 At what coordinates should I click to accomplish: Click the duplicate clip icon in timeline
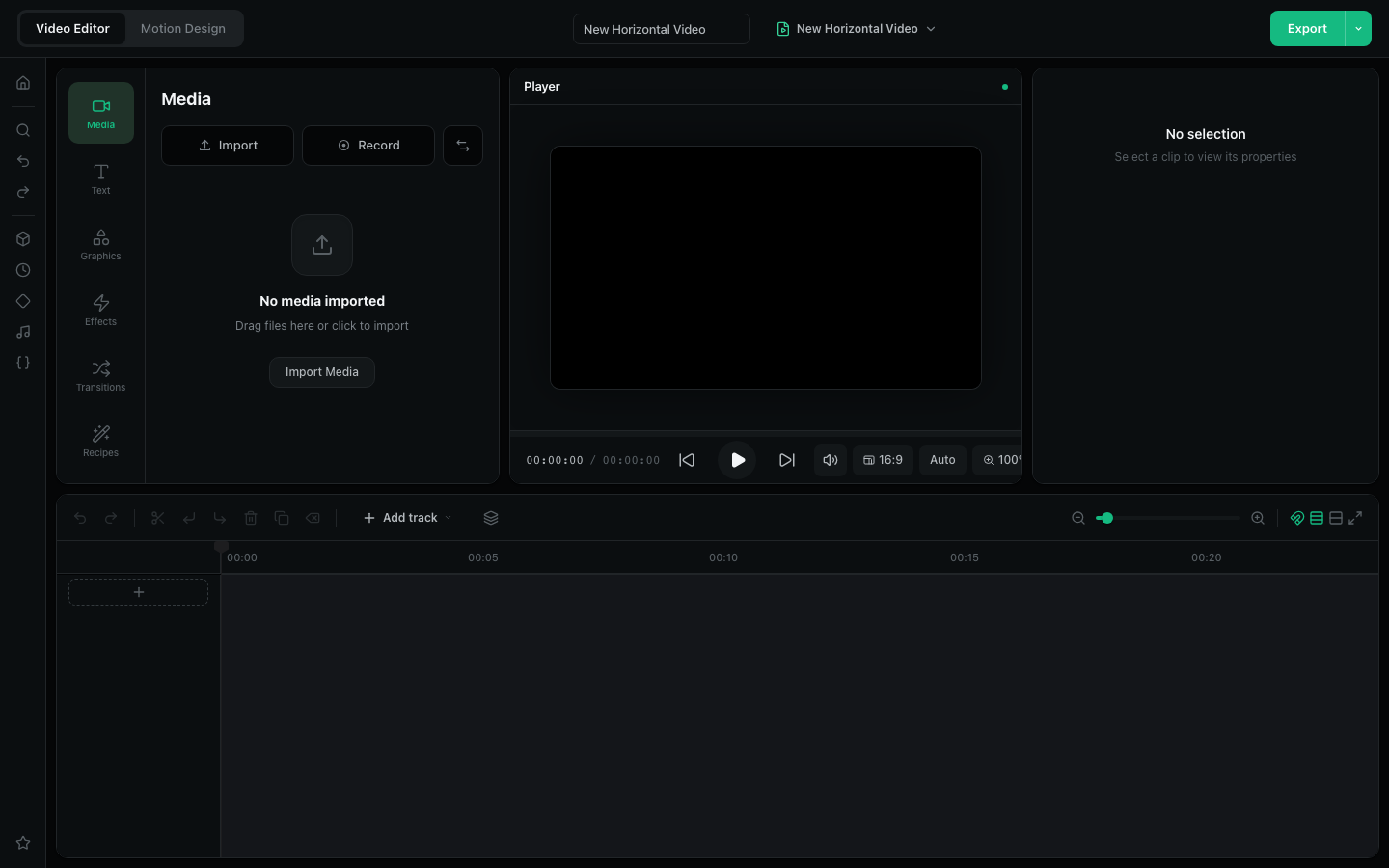[282, 518]
